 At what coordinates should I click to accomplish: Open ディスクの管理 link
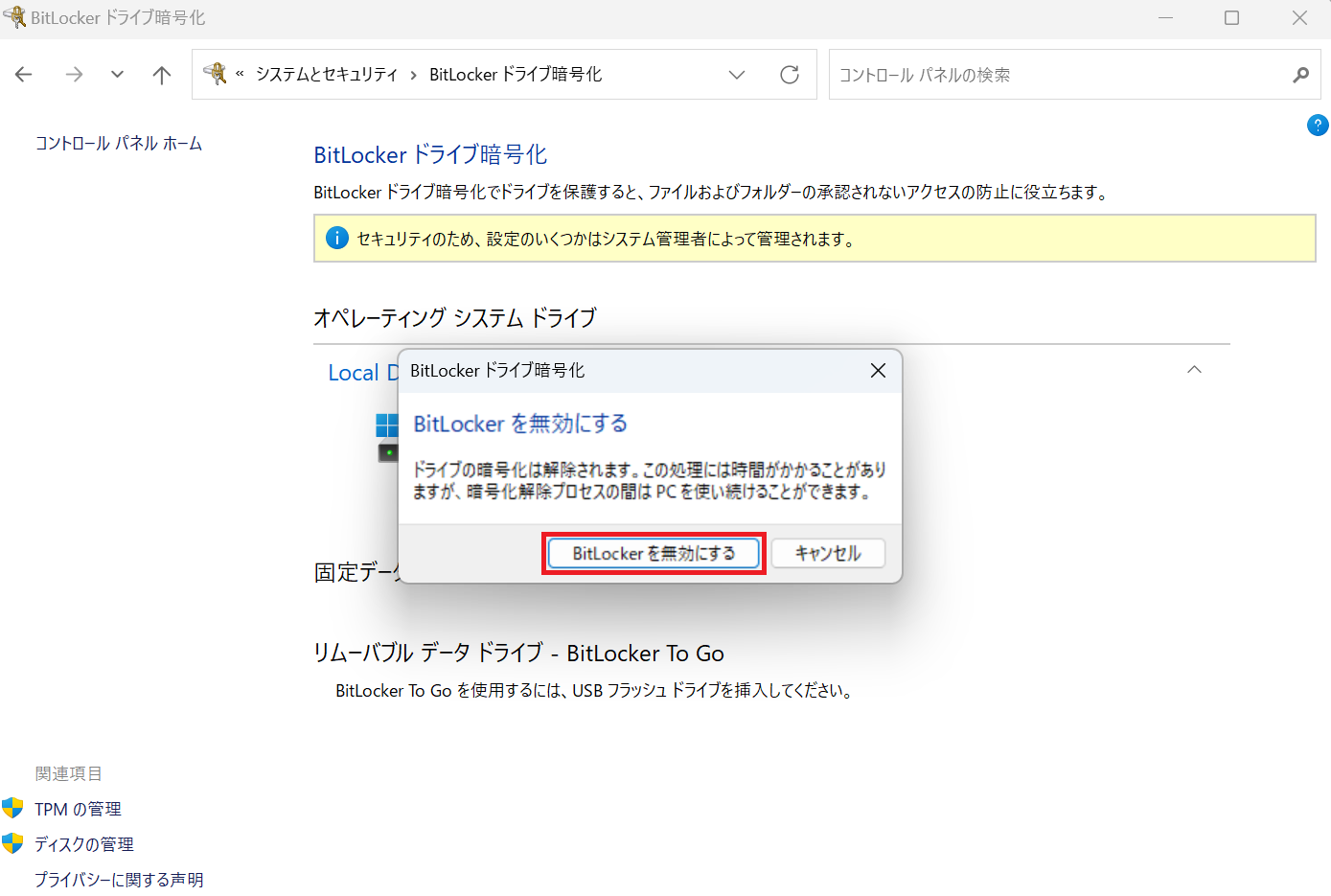[84, 844]
